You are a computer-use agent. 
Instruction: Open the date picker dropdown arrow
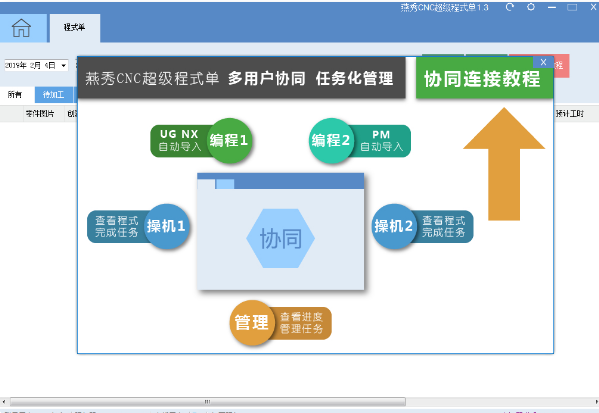pyautogui.click(x=63, y=66)
